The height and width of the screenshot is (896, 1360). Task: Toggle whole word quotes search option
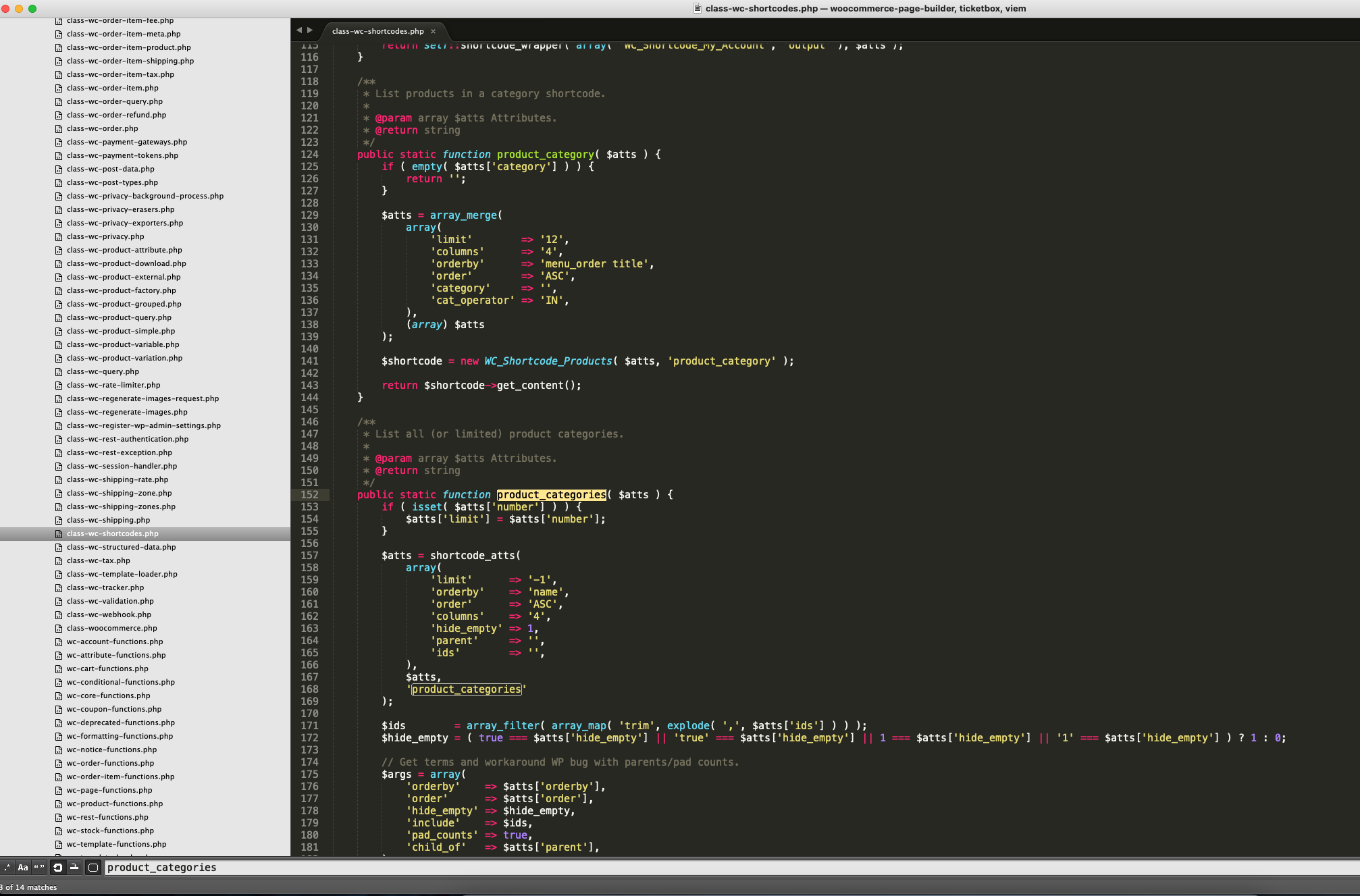[x=39, y=868]
